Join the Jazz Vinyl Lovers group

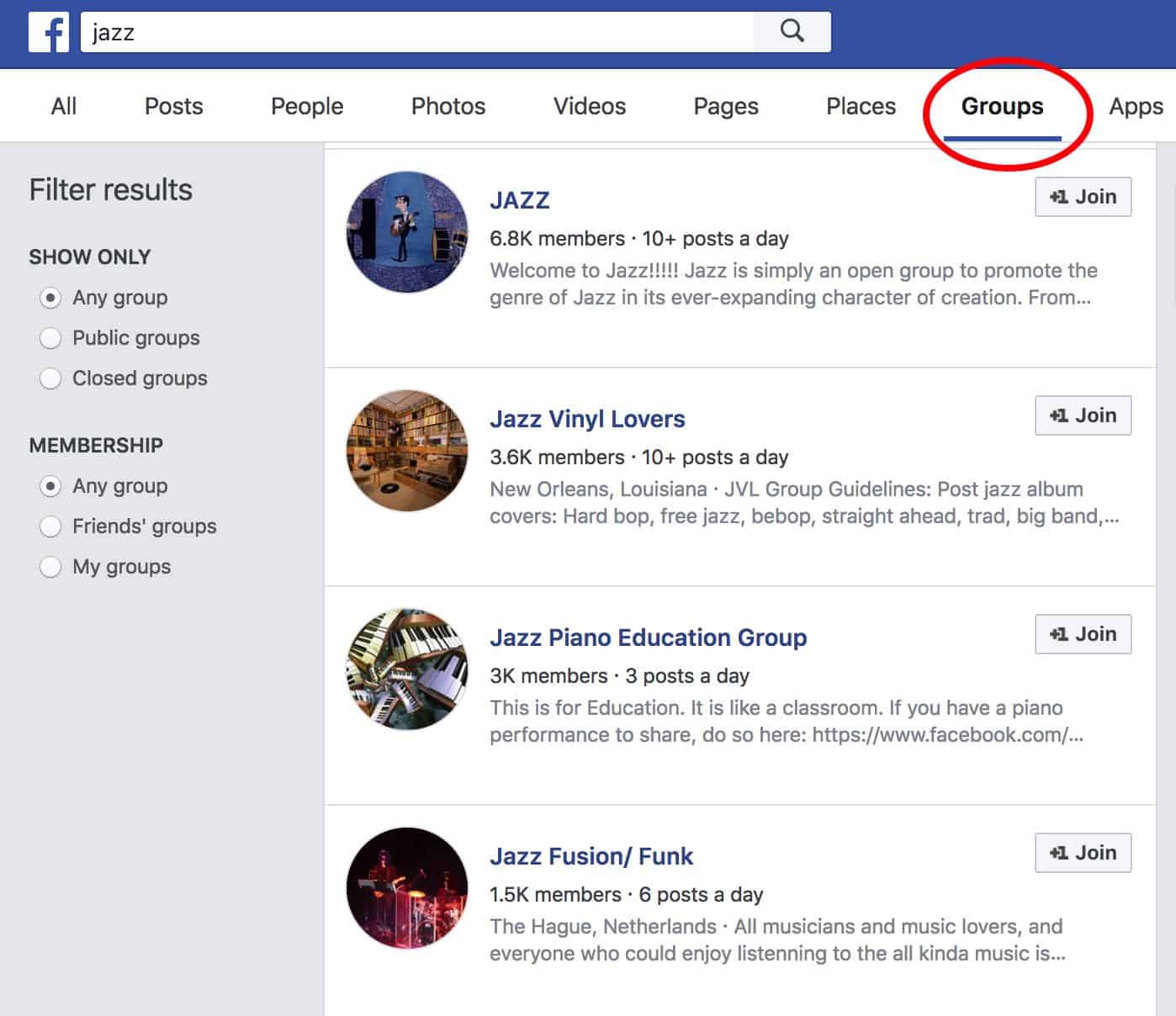(1083, 415)
